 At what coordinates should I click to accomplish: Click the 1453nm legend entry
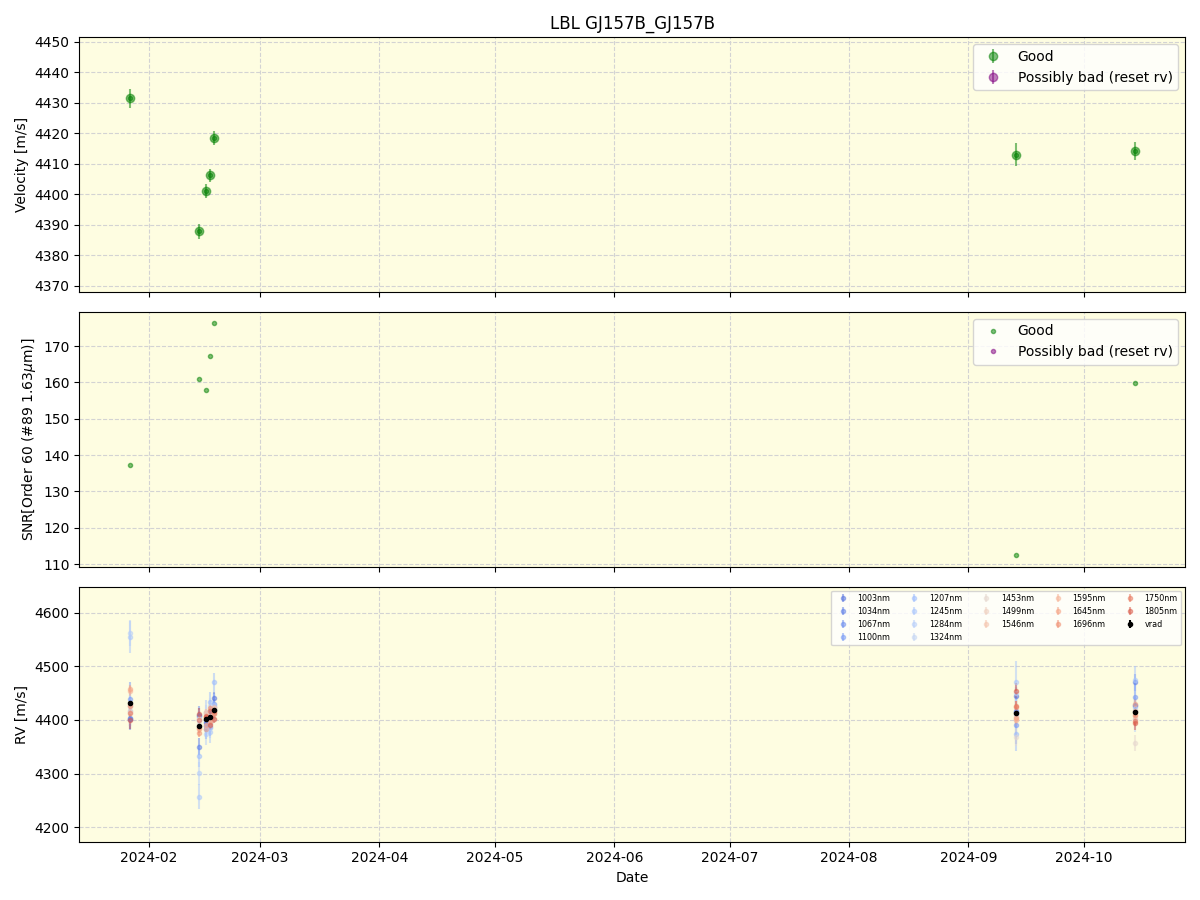1009,598
